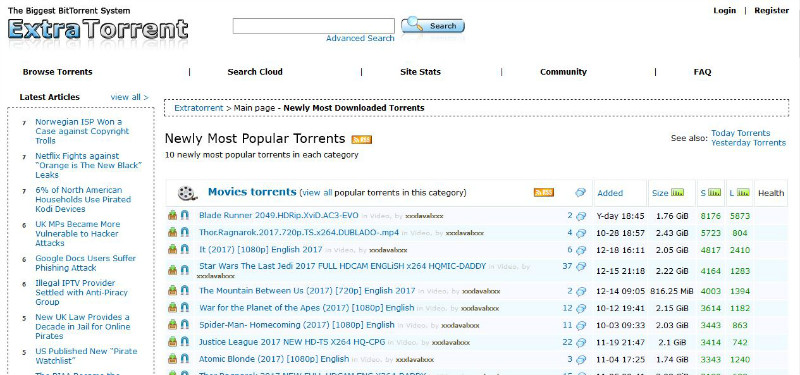The width and height of the screenshot is (800, 375).
Task: View all Latest Articles
Action: [x=130, y=97]
